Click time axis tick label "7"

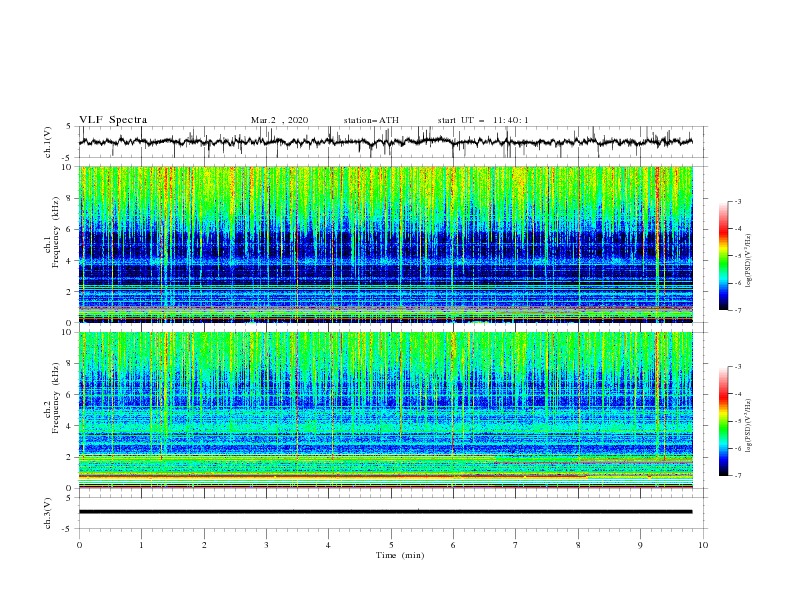pos(516,545)
